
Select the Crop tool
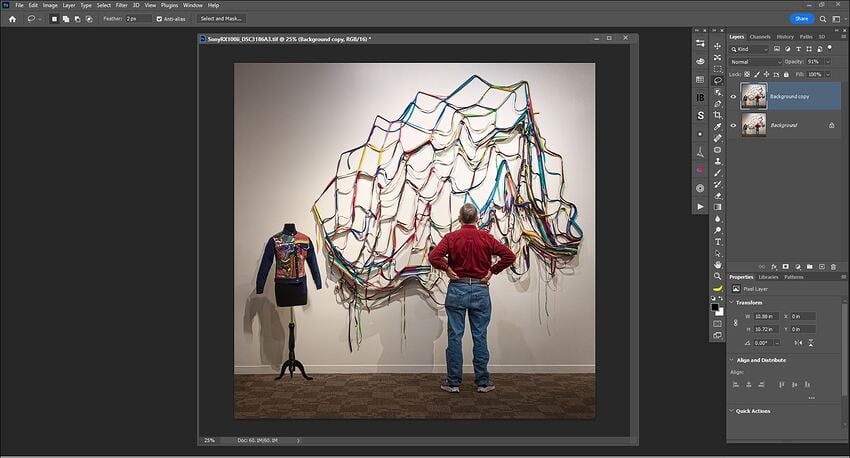point(718,115)
